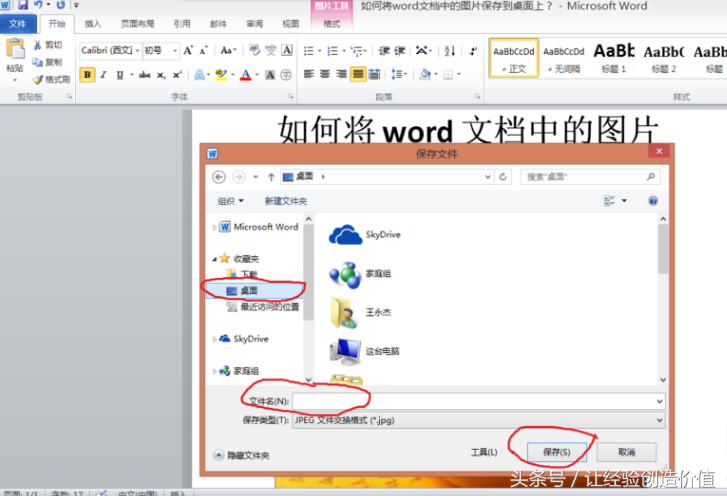Click the Numbering list icon
Image resolution: width=727 pixels, height=496 pixels.
[x=332, y=51]
